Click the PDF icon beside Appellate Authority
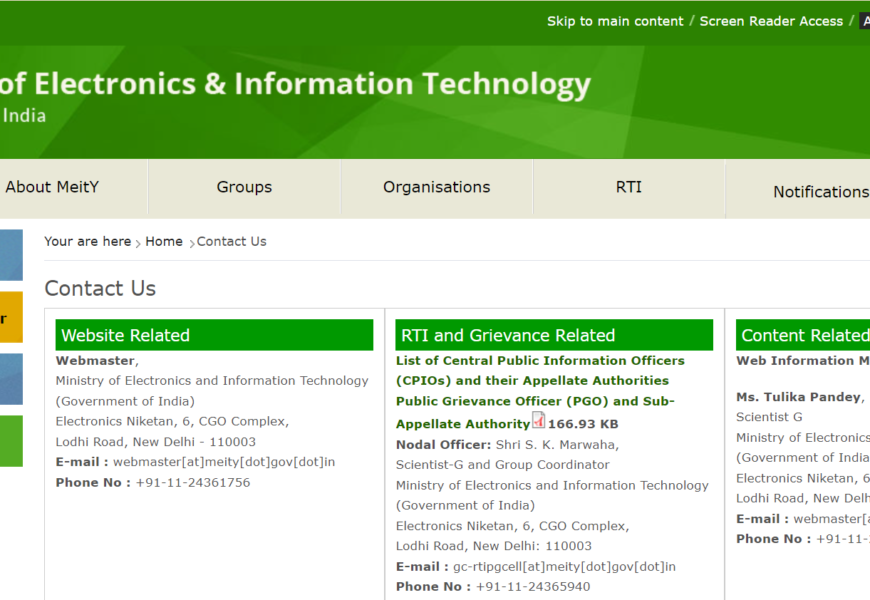The width and height of the screenshot is (870, 600). pos(538,420)
